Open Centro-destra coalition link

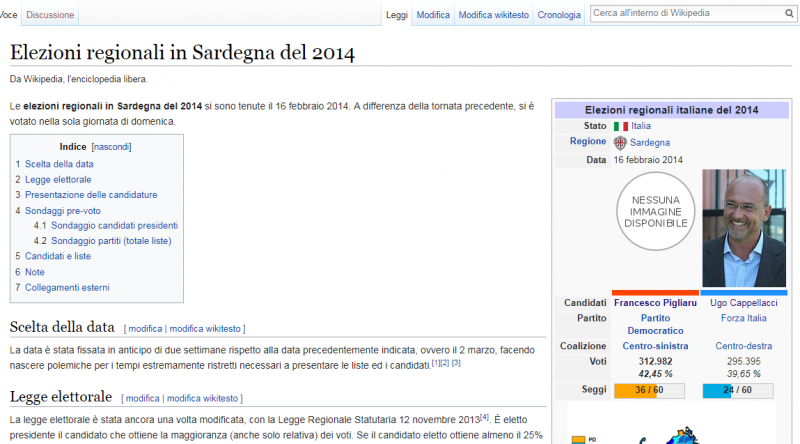click(x=743, y=346)
